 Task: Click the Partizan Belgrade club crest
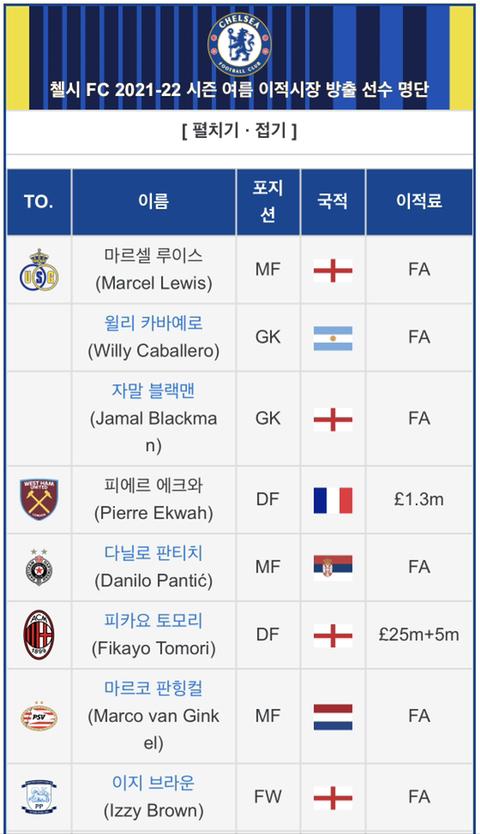tap(39, 567)
